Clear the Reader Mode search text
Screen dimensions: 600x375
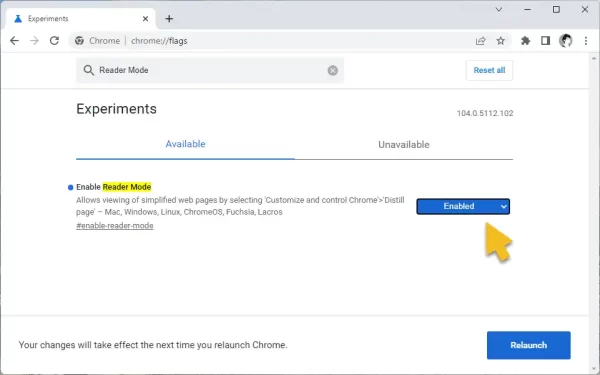[333, 70]
